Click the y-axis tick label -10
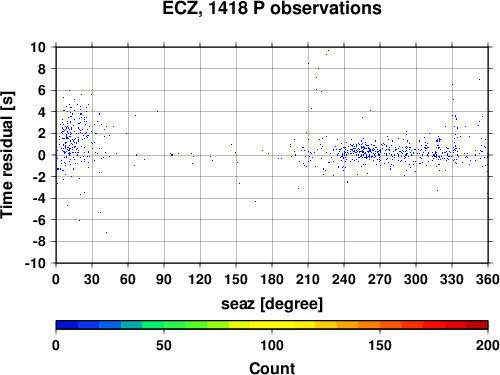The image size is (500, 375). point(36,263)
